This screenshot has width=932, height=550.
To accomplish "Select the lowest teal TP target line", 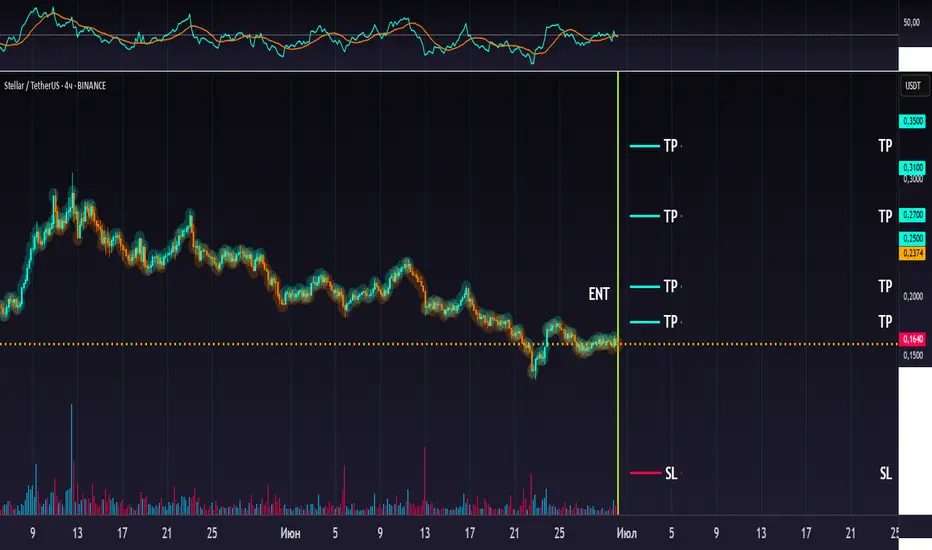I will click(x=645, y=322).
